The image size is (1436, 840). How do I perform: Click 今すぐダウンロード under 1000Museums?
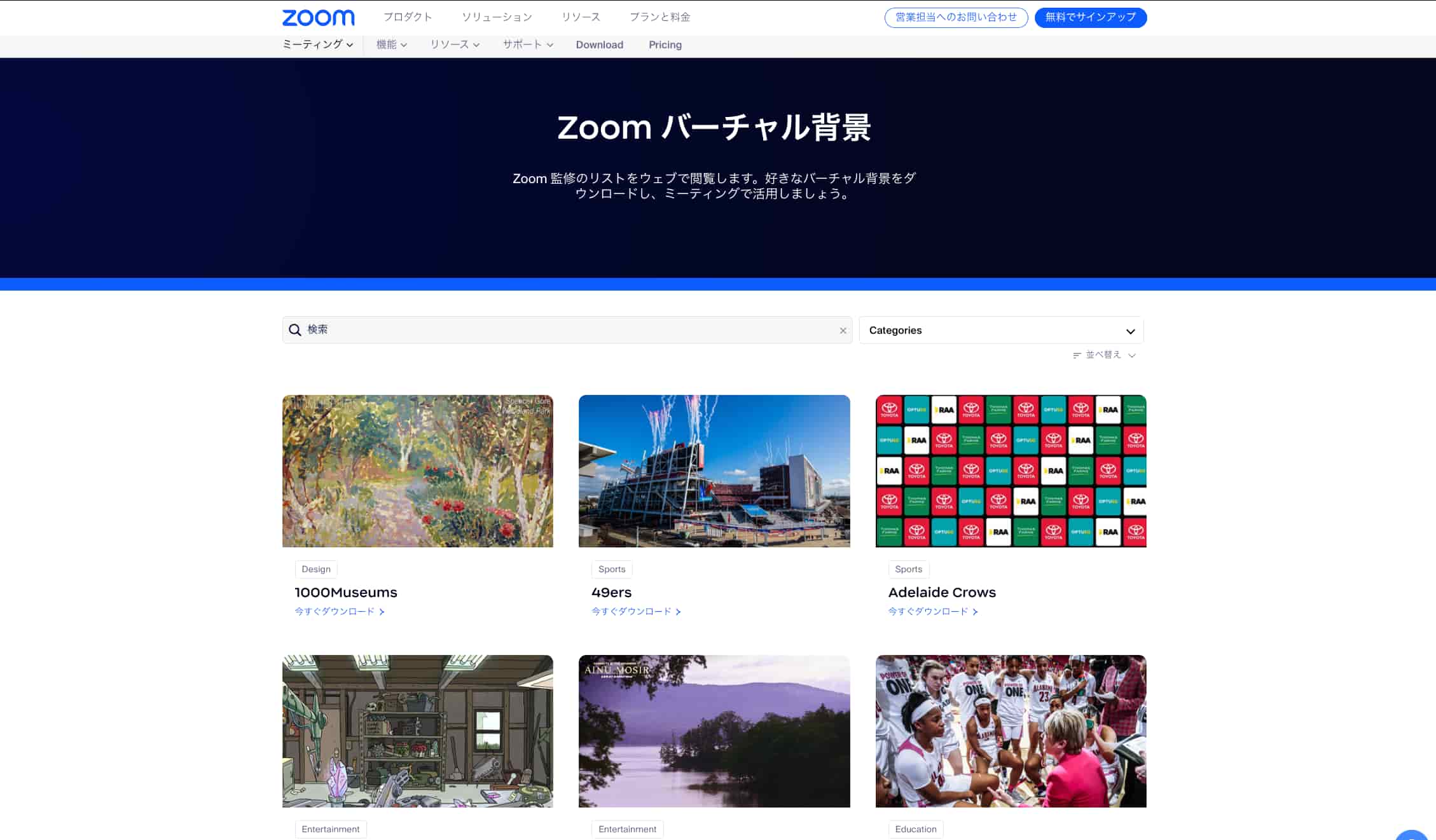pyautogui.click(x=335, y=612)
